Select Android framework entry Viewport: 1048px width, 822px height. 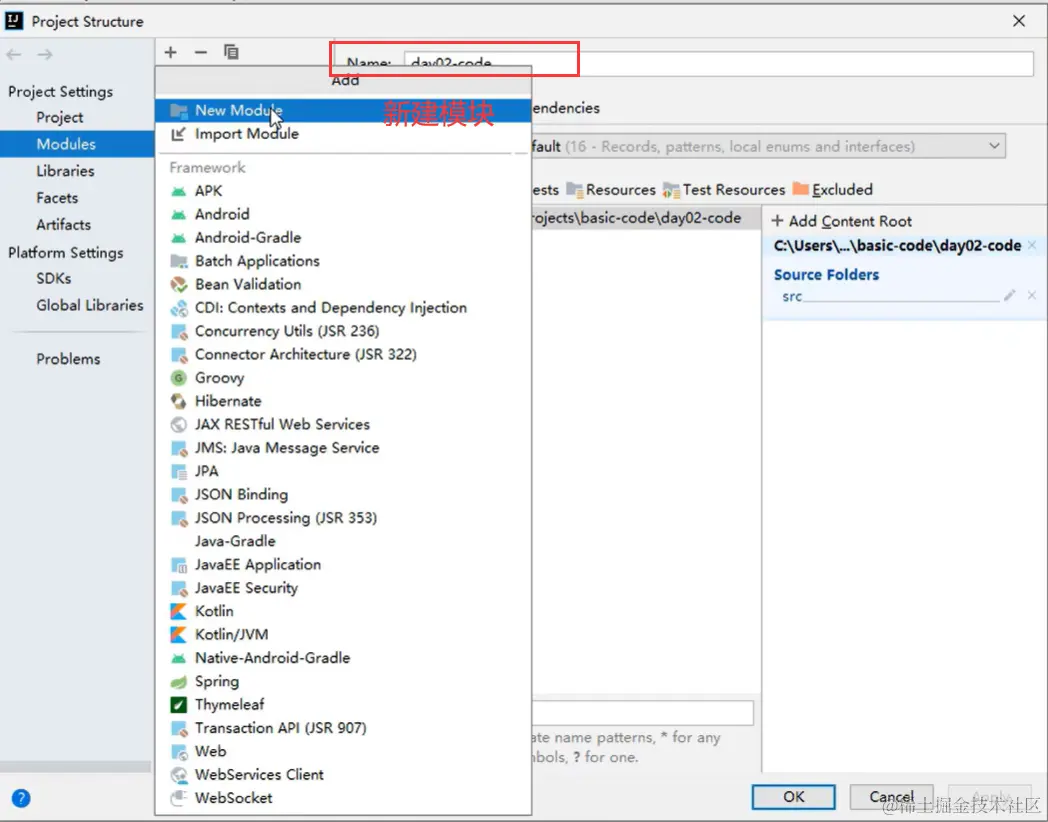[343, 215]
